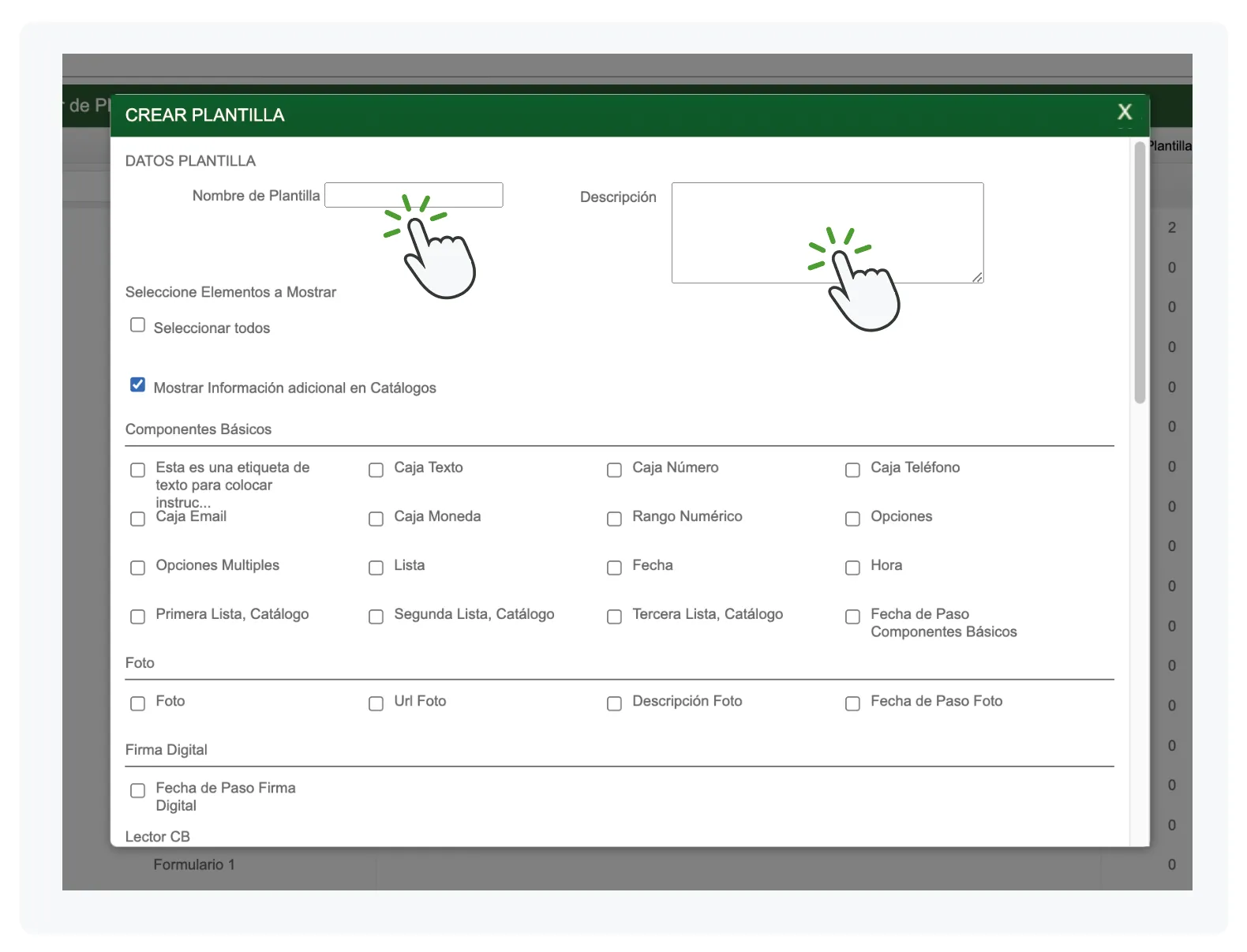Viewport: 1247px width, 952px height.
Task: Click the Componentes Básicos section heading
Action: [x=198, y=429]
